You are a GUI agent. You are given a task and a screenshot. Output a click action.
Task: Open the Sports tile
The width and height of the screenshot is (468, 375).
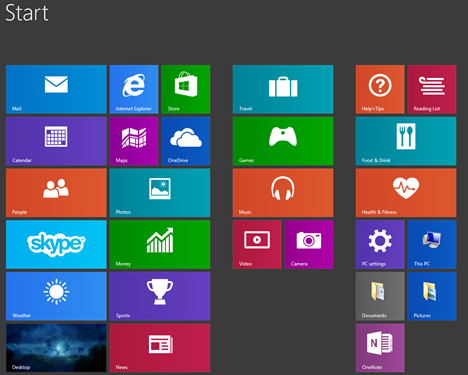click(x=160, y=296)
